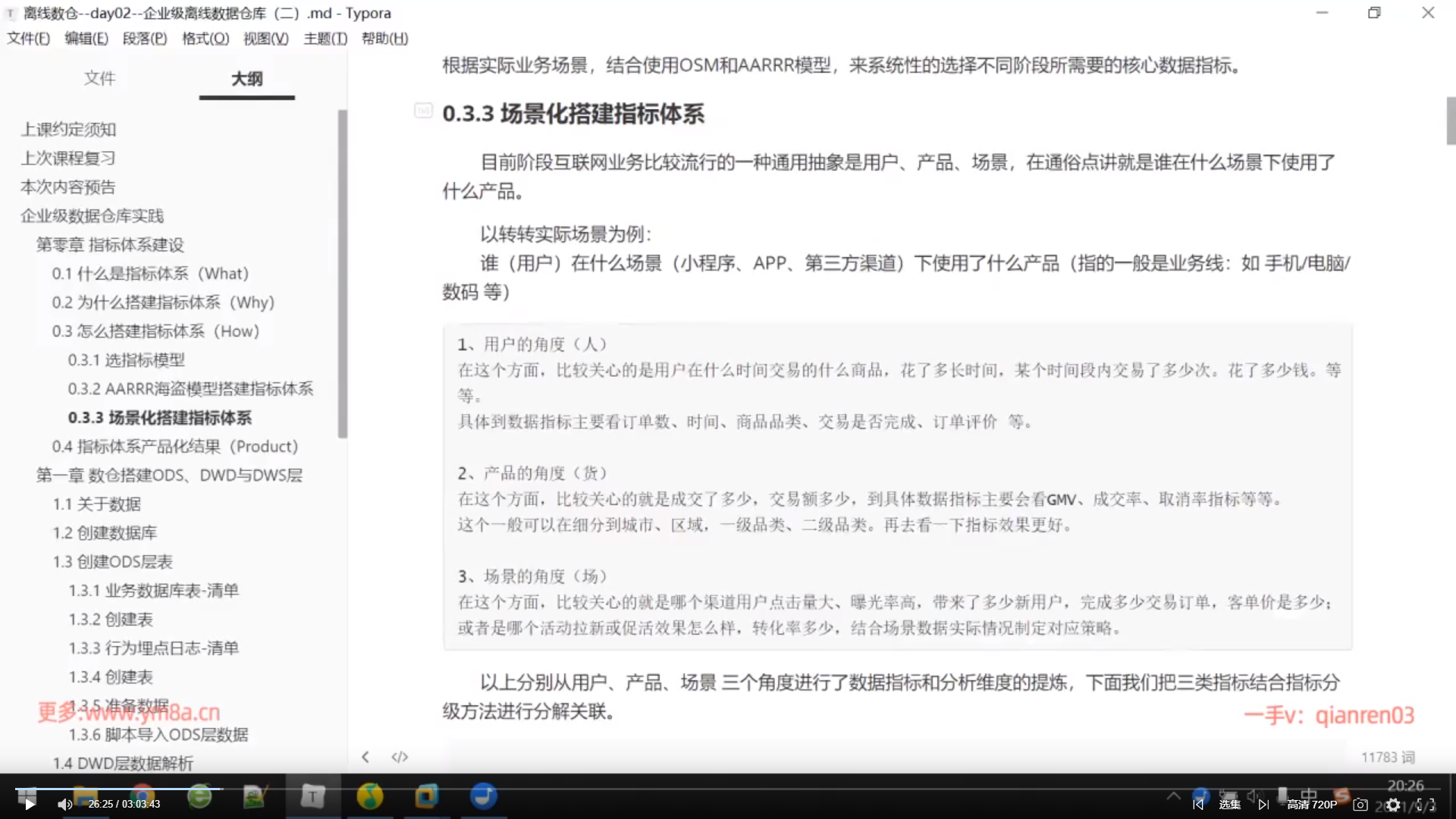The width and height of the screenshot is (1456, 819).
Task: Take a screenshot with camera icon
Action: (1360, 804)
